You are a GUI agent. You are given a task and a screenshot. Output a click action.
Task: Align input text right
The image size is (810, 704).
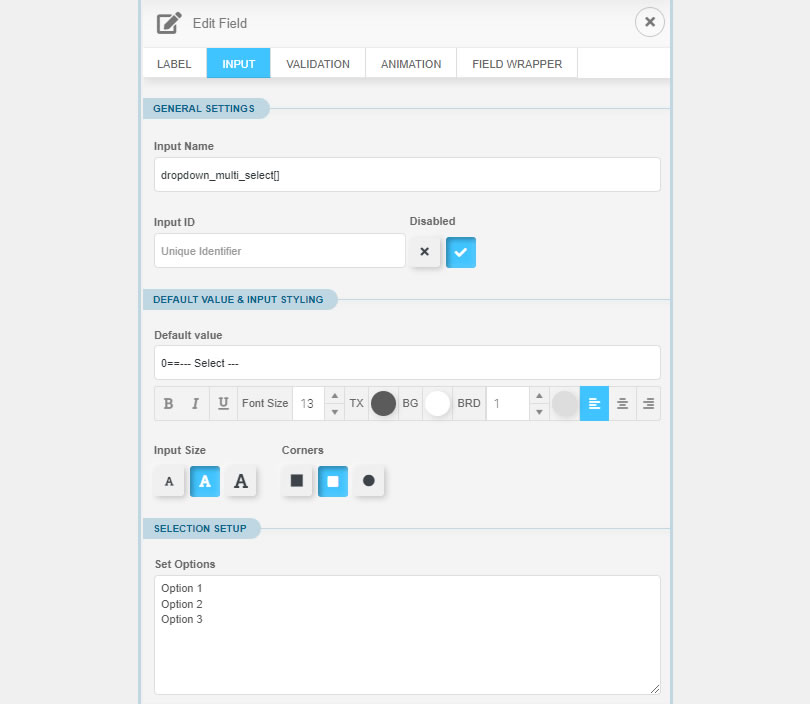click(648, 403)
